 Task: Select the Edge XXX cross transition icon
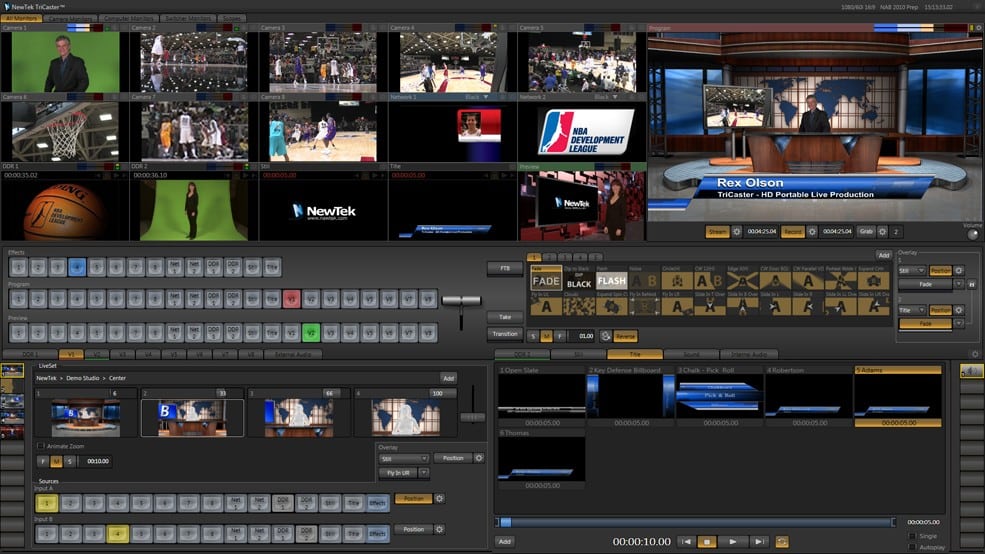click(743, 281)
